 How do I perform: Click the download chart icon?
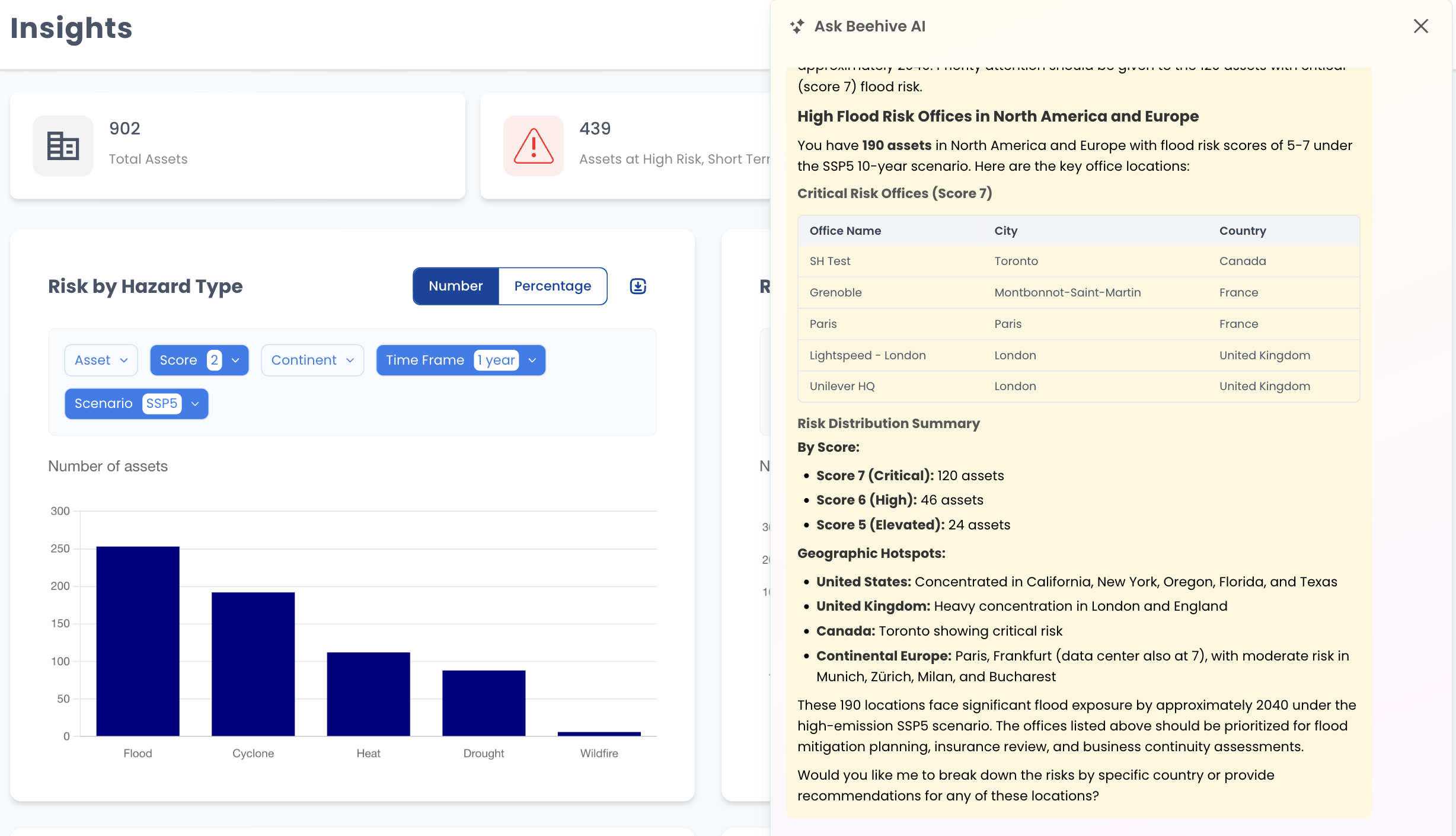[x=638, y=286]
